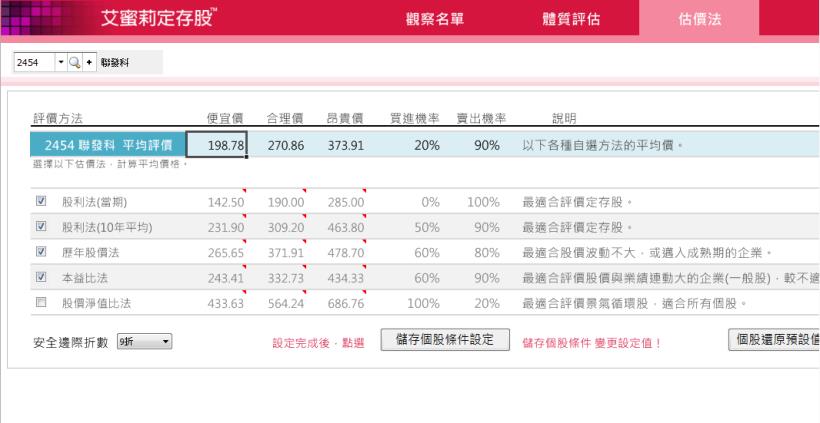Click the 合理價 column header
820x423 pixels.
pos(285,119)
